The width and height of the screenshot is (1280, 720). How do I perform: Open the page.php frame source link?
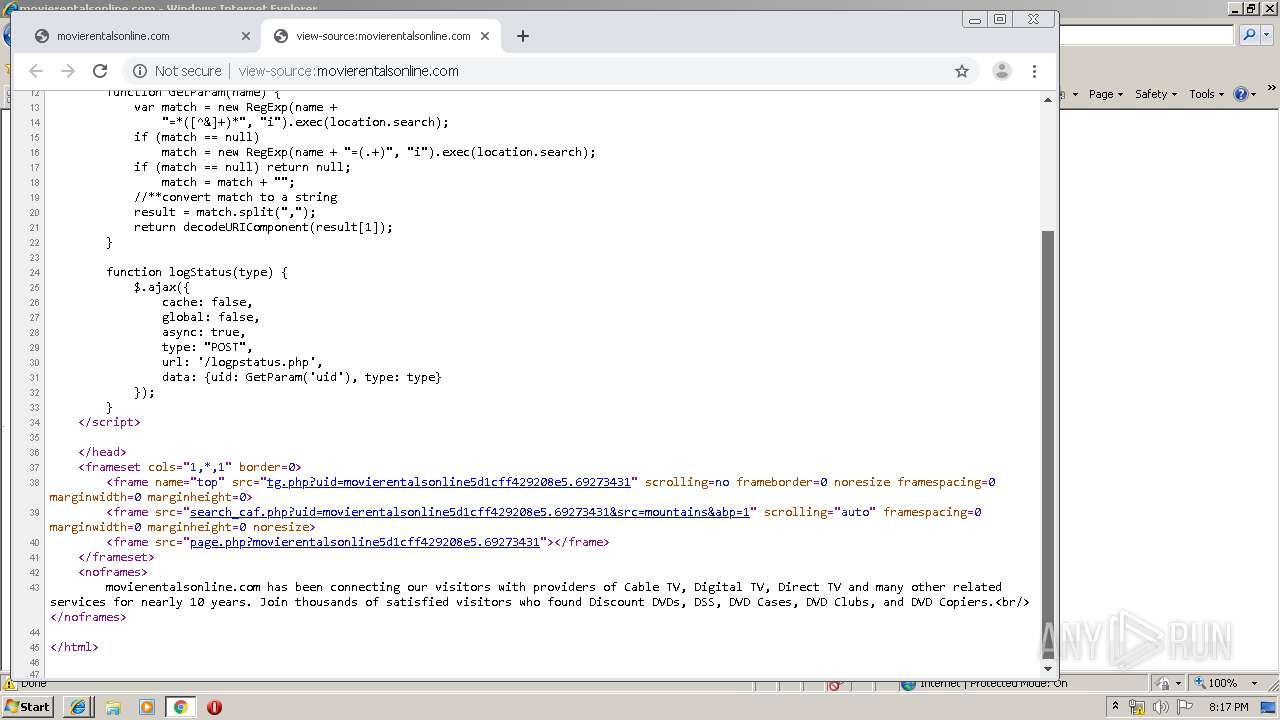(365, 542)
